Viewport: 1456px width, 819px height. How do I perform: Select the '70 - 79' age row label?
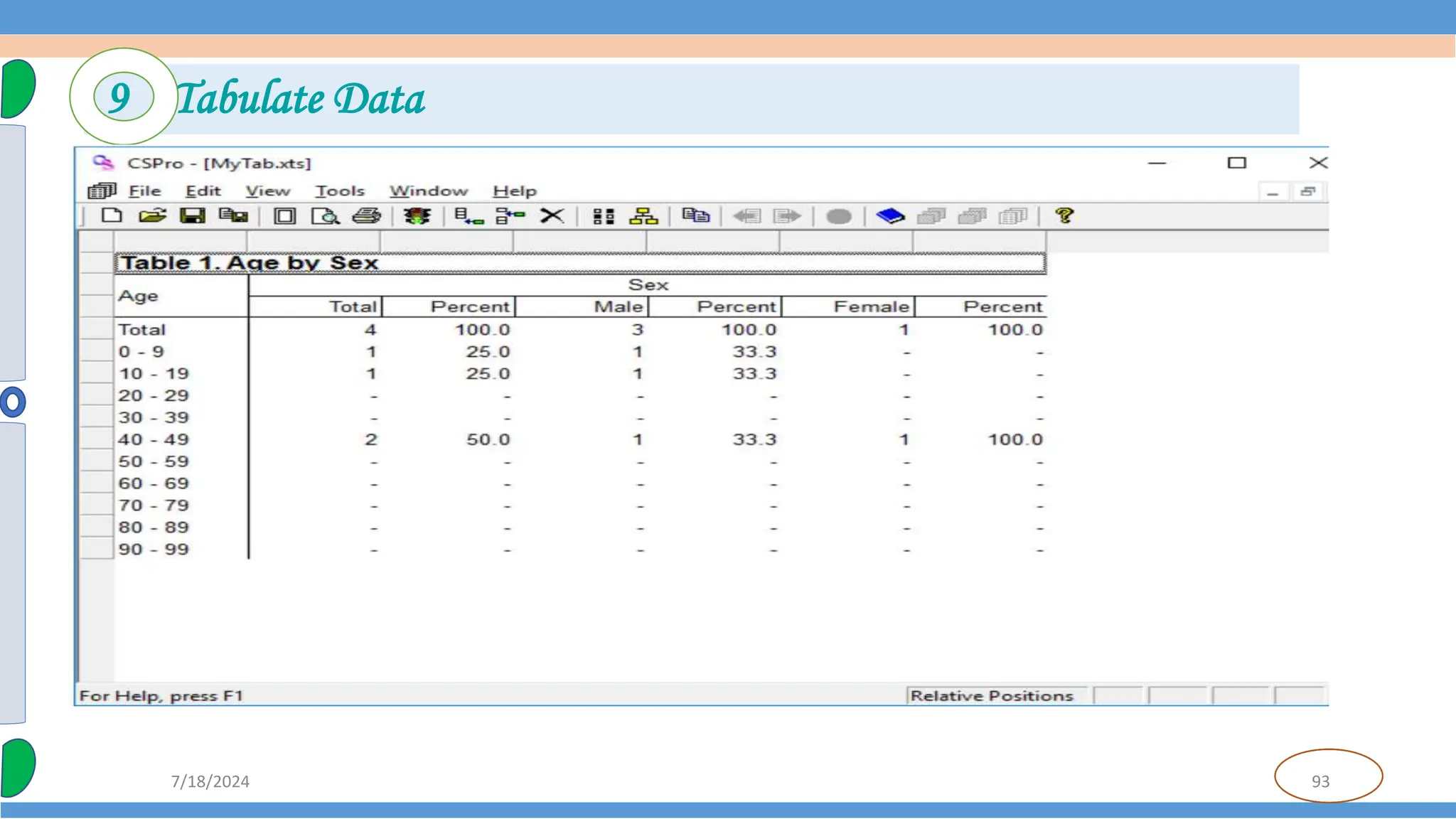click(x=154, y=506)
